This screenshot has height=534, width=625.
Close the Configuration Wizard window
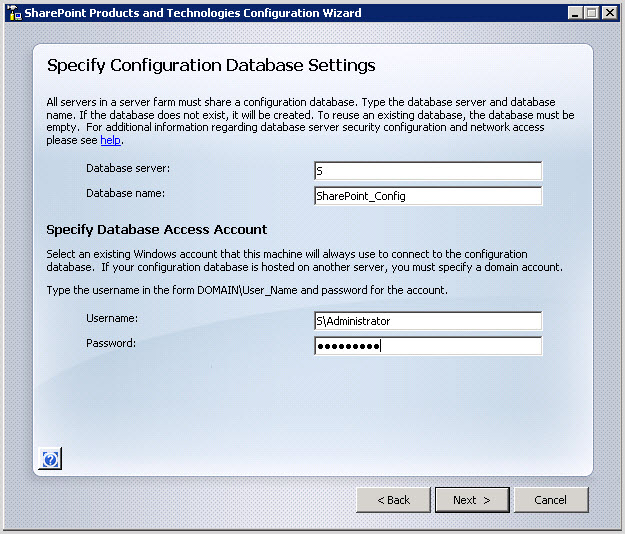(x=610, y=13)
